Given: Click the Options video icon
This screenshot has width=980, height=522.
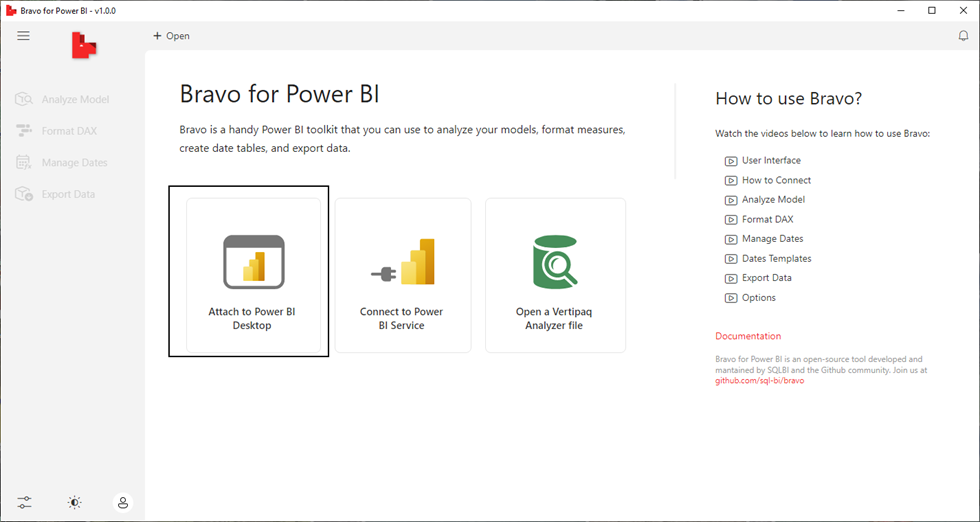Looking at the screenshot, I should coord(731,298).
